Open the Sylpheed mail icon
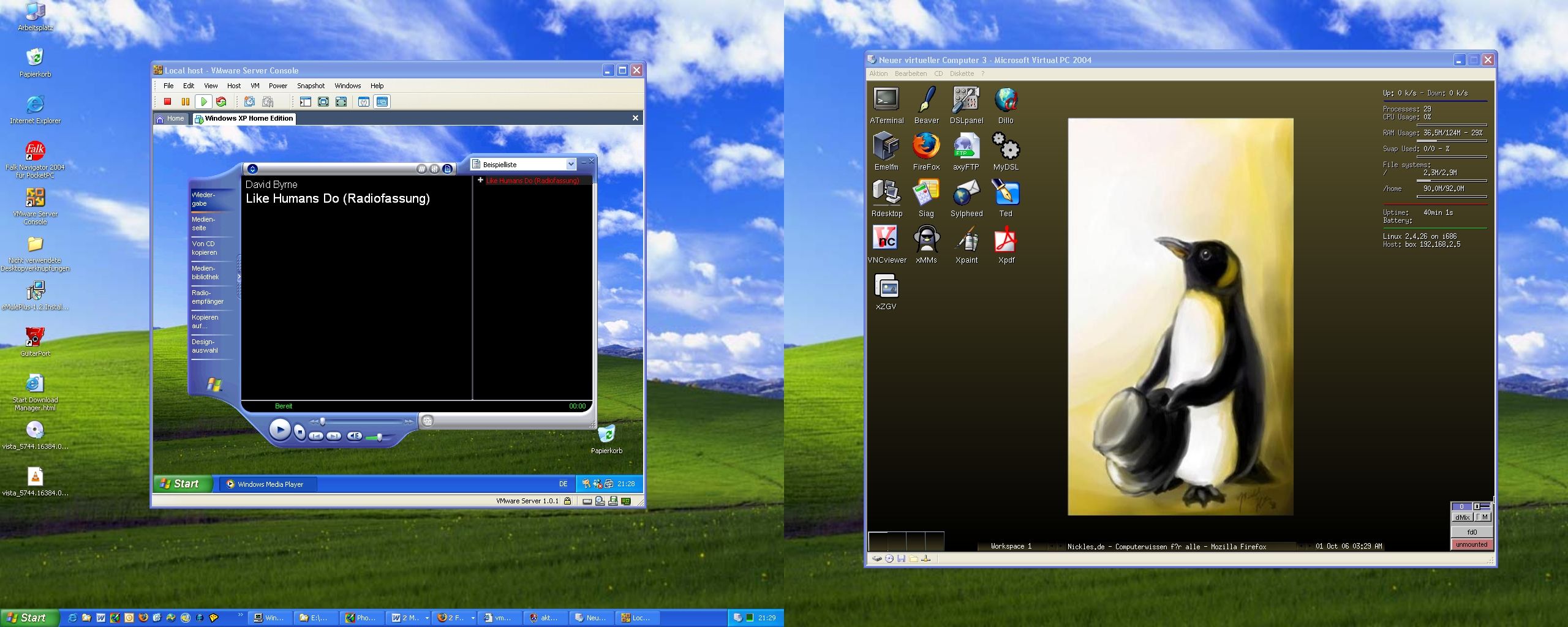 pos(967,199)
